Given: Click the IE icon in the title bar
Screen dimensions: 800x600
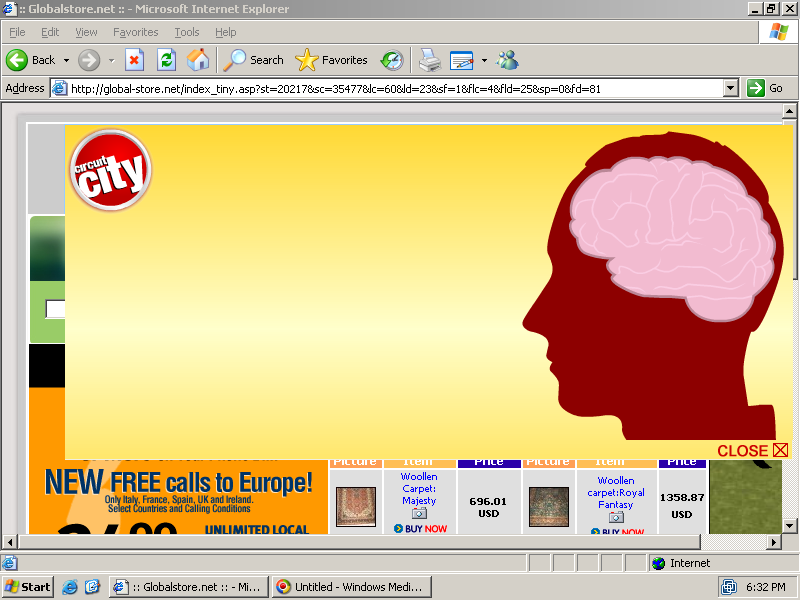Looking at the screenshot, I should 9,9.
